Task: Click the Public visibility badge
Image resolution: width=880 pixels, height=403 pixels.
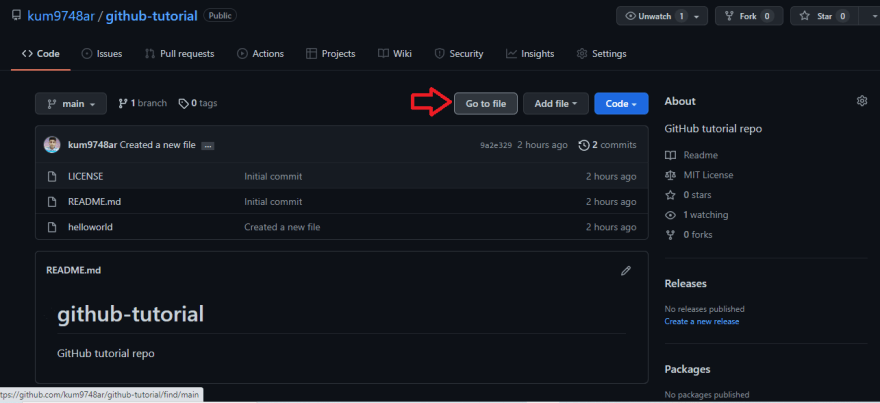Action: coord(220,16)
